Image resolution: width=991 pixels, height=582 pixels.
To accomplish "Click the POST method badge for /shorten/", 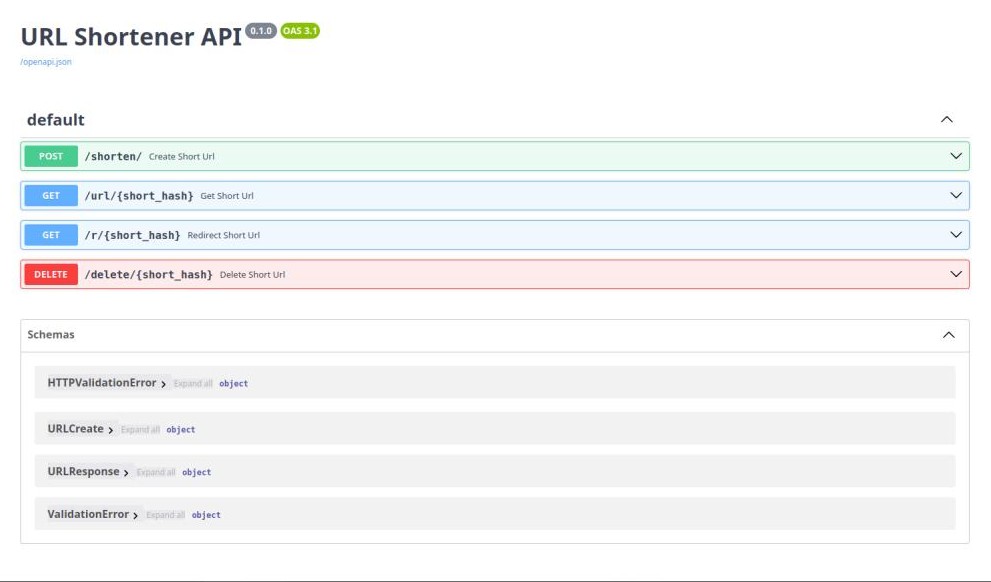I will click(x=50, y=156).
